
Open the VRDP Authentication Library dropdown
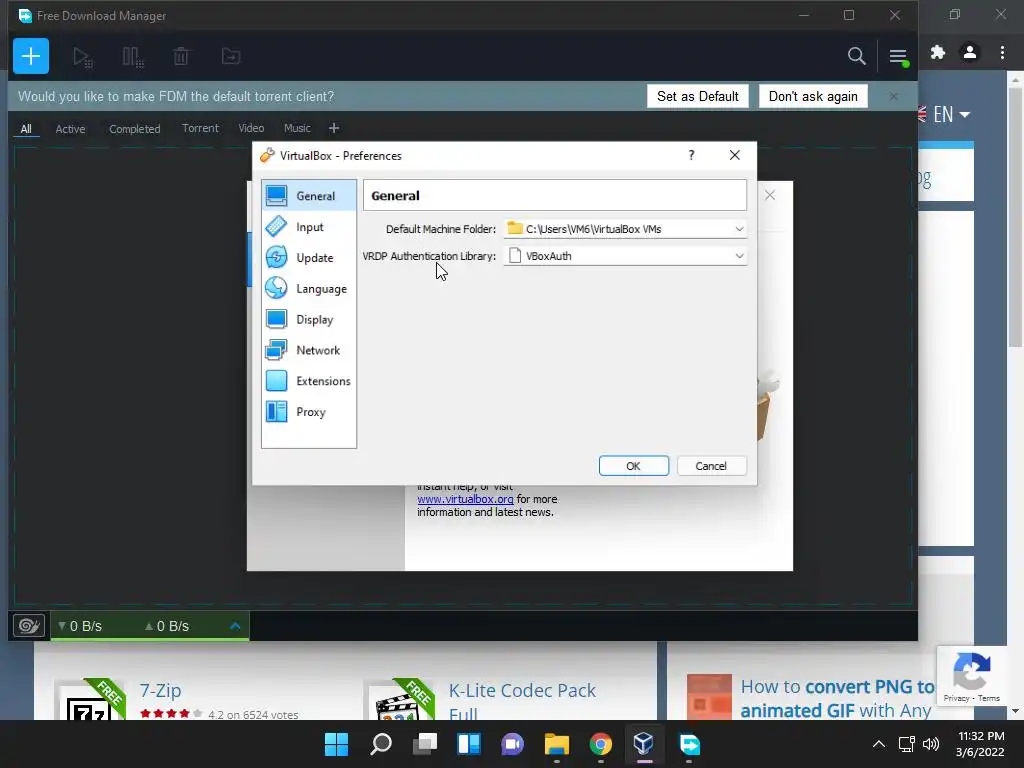click(625, 256)
